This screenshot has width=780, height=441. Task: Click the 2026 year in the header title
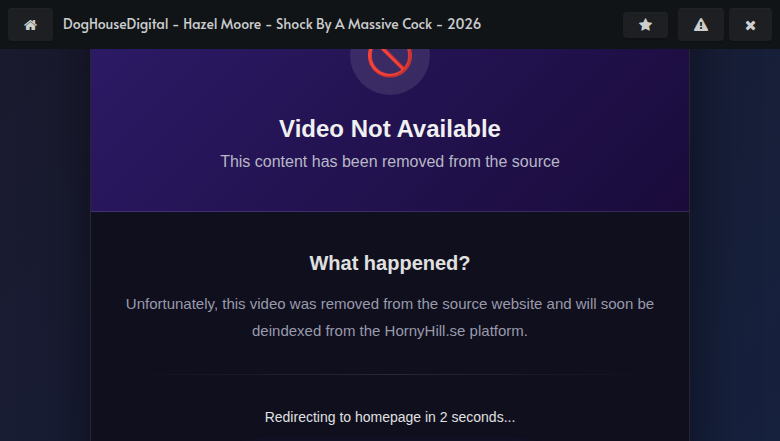pyautogui.click(x=464, y=24)
